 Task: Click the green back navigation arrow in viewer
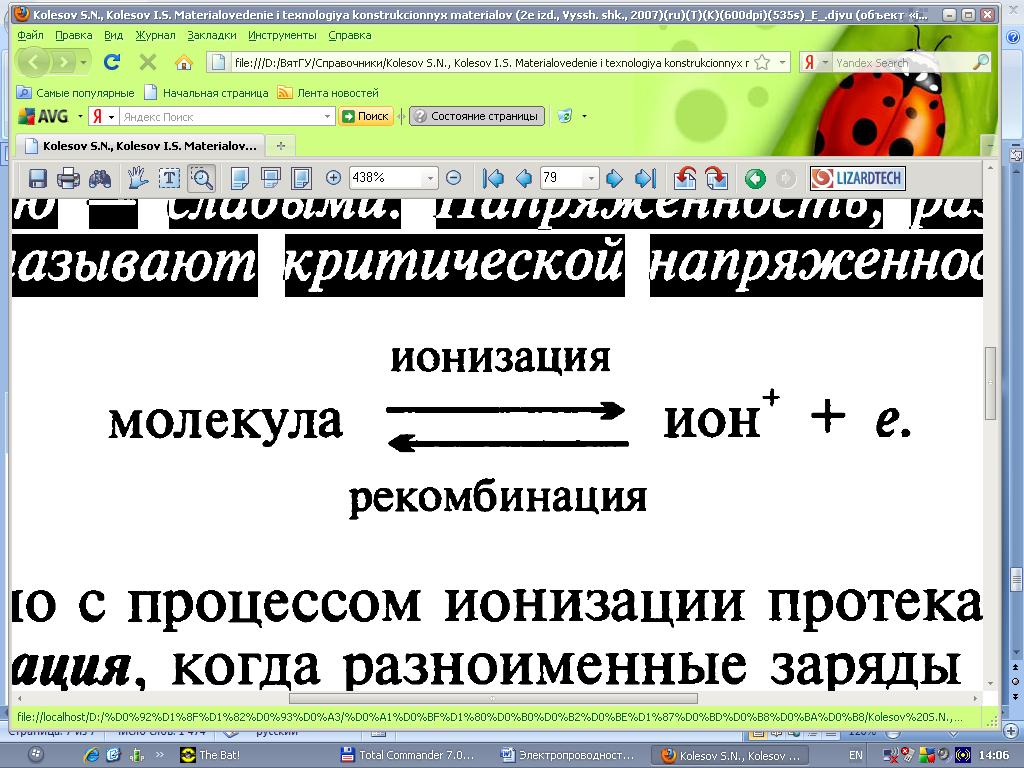pos(756,178)
